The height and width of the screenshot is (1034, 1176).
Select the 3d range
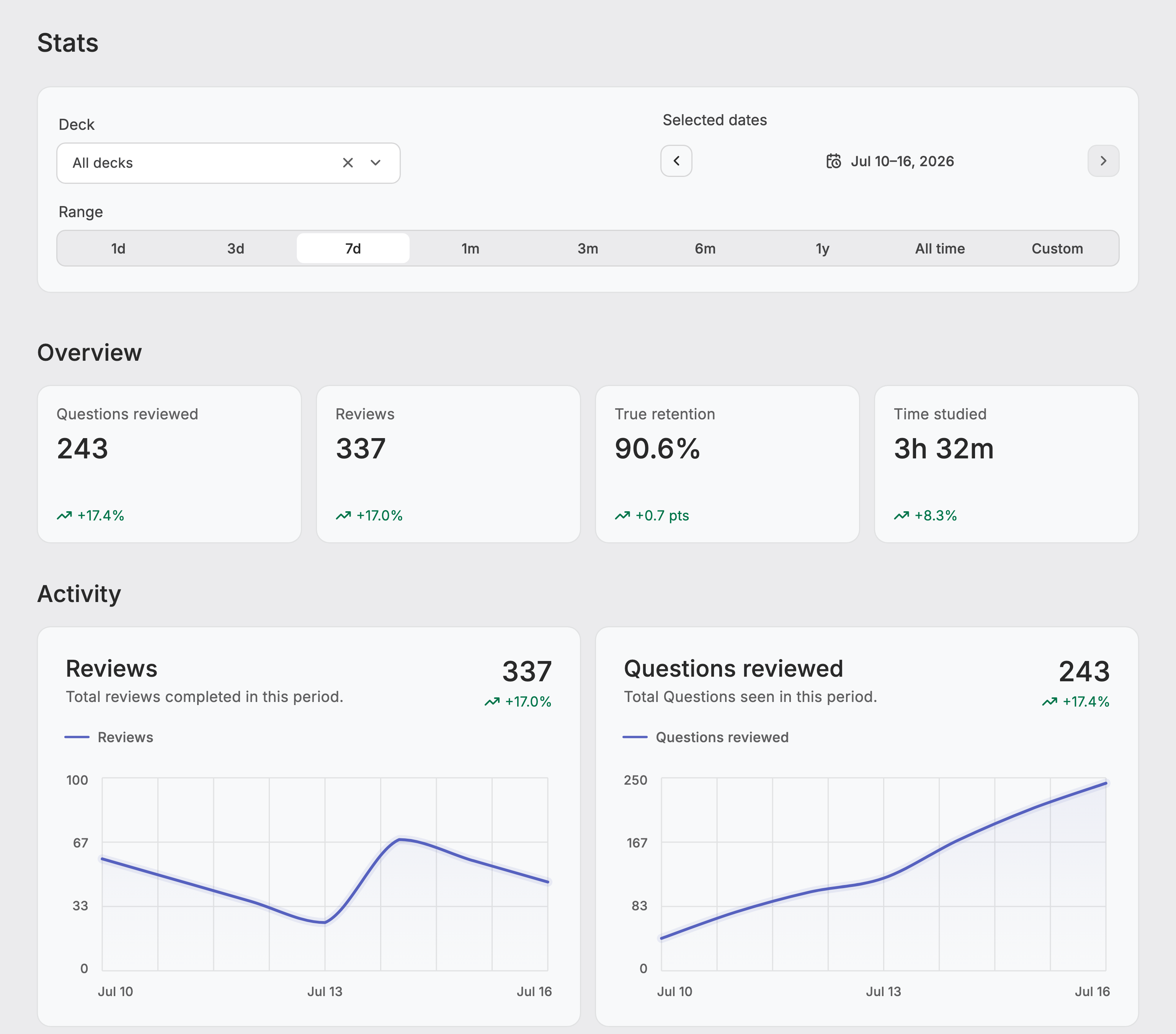(x=236, y=248)
